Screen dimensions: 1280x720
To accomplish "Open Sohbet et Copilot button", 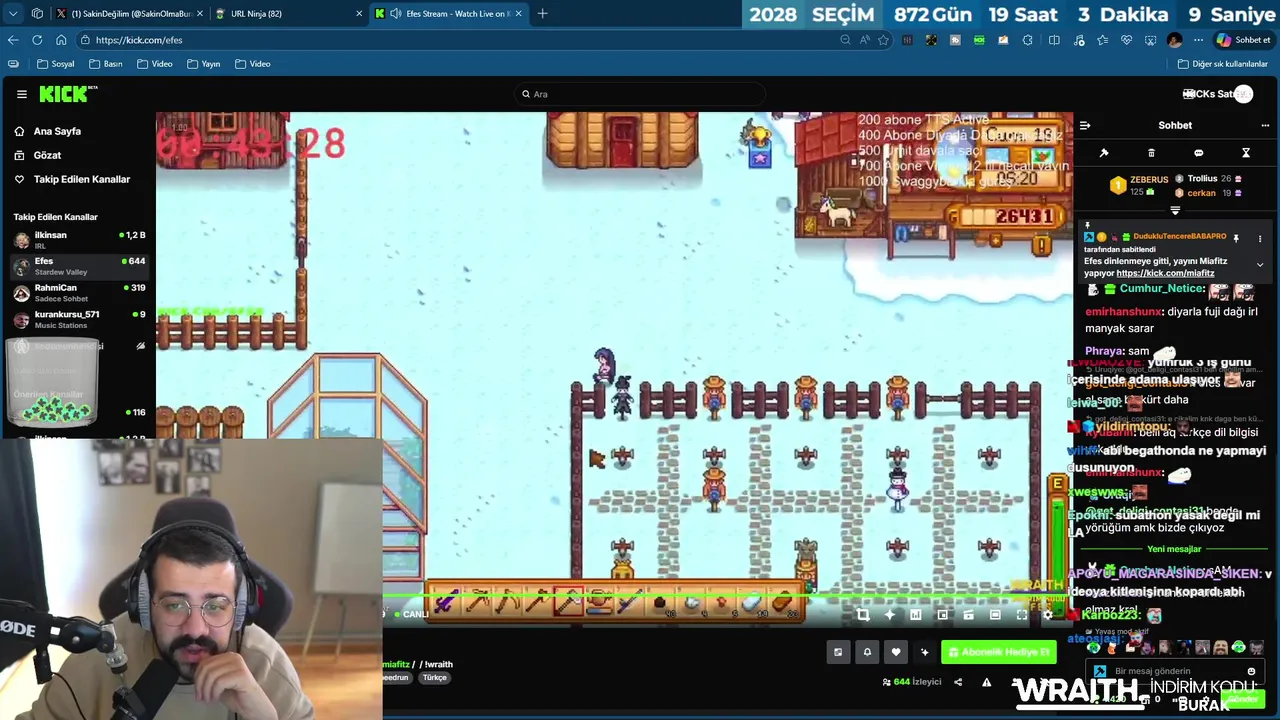I will click(x=1243, y=40).
